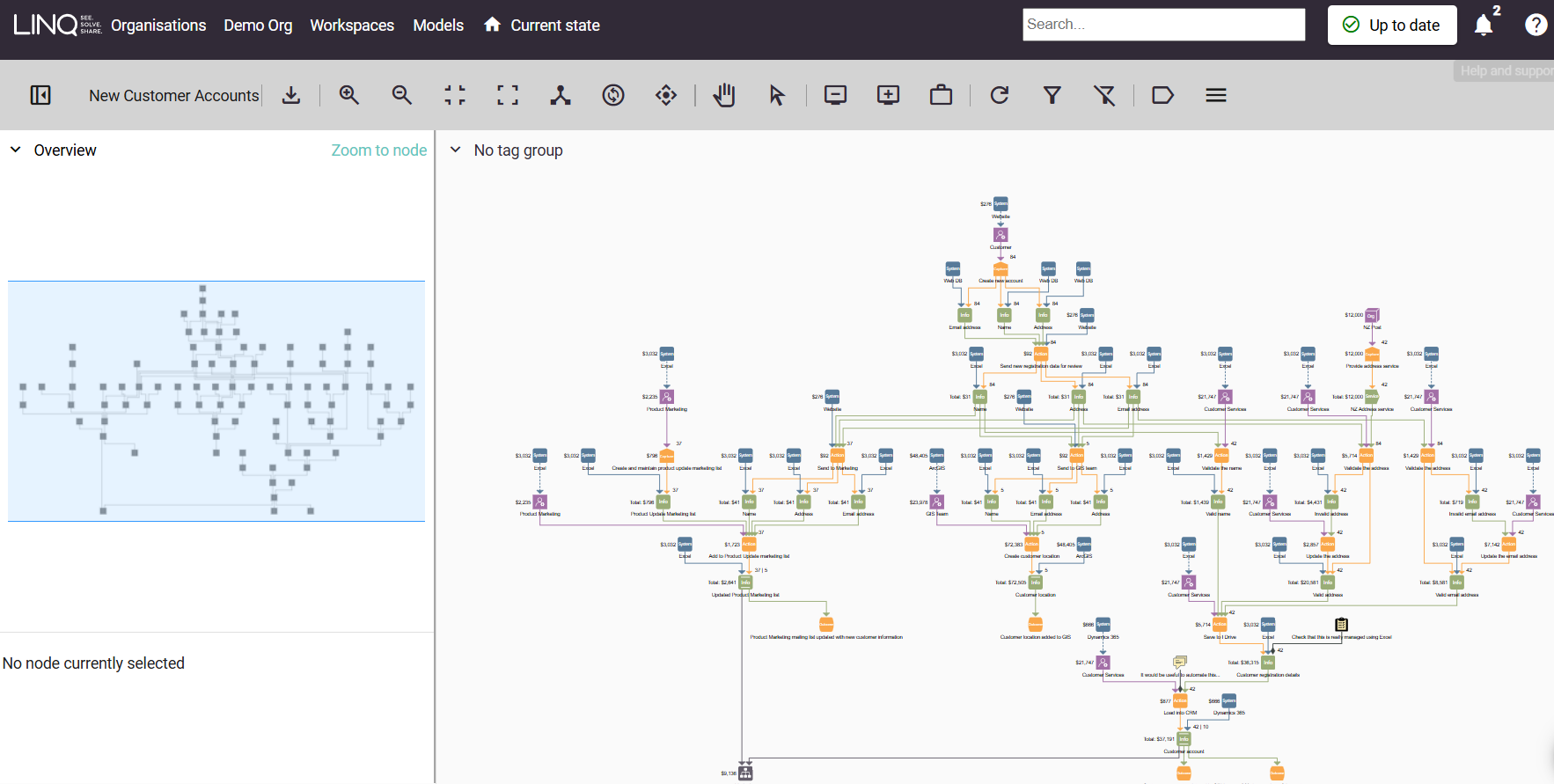Click the fit-to-screen brackets icon
Screen dimensions: 1554x784
click(x=508, y=95)
